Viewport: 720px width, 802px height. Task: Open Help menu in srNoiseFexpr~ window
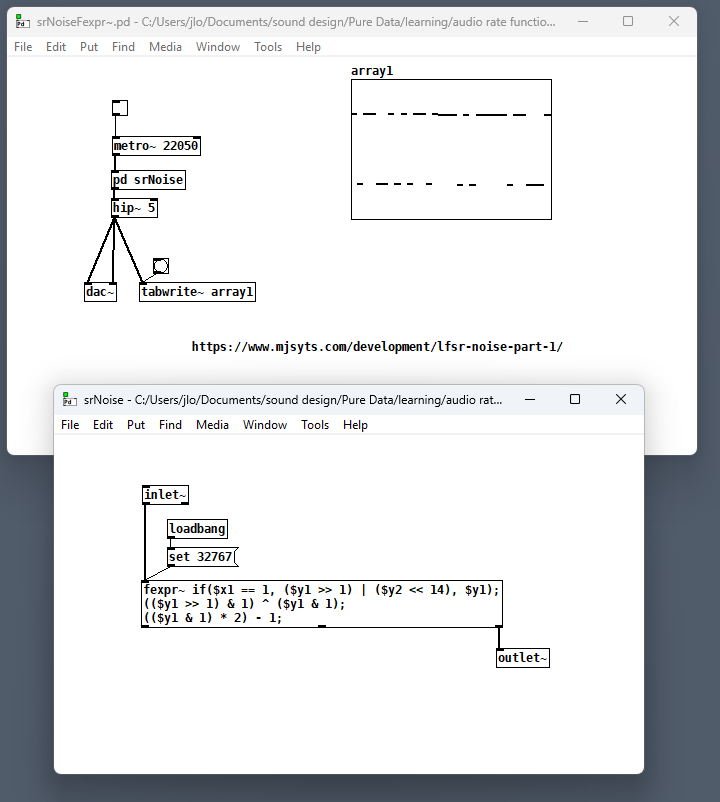(308, 47)
